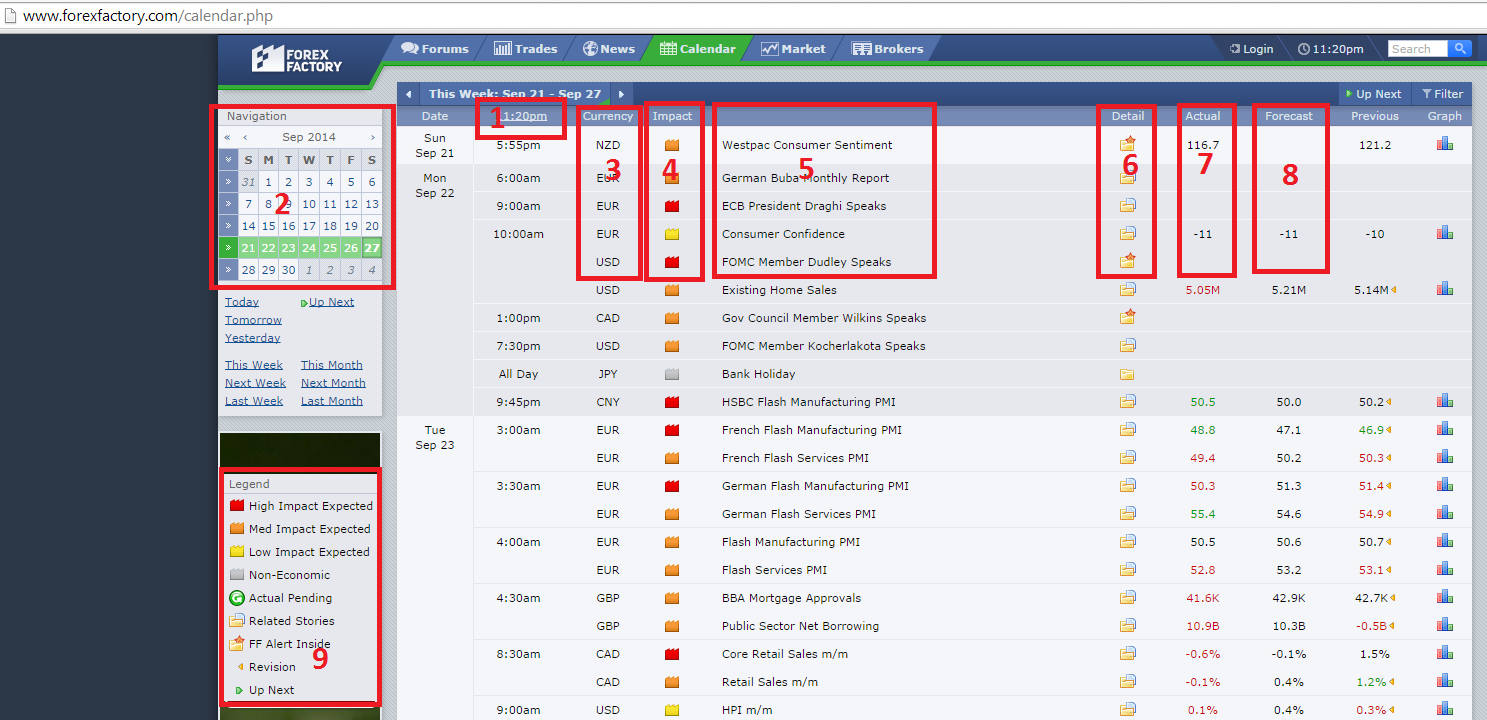Open detail folder for Gov Council Member Wilkins Speaks

pos(1128,317)
